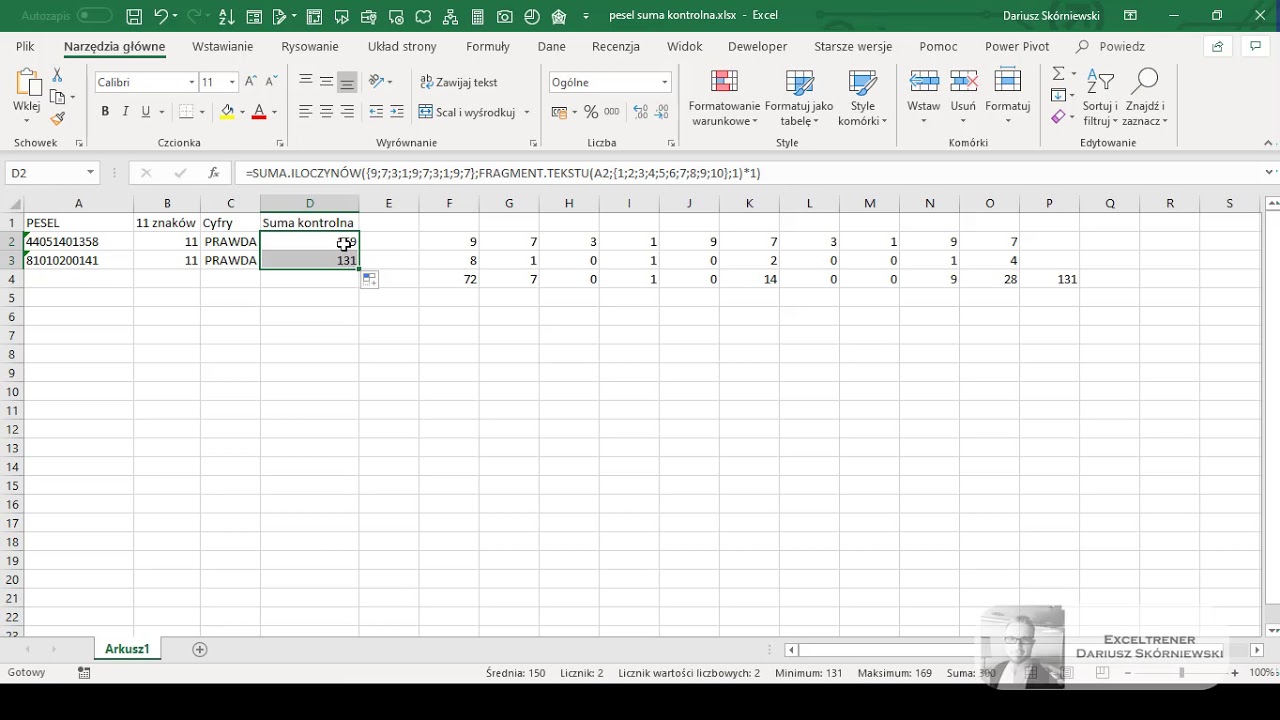The image size is (1280, 720).
Task: Click the AutoSum sigma icon
Action: [x=1058, y=74]
